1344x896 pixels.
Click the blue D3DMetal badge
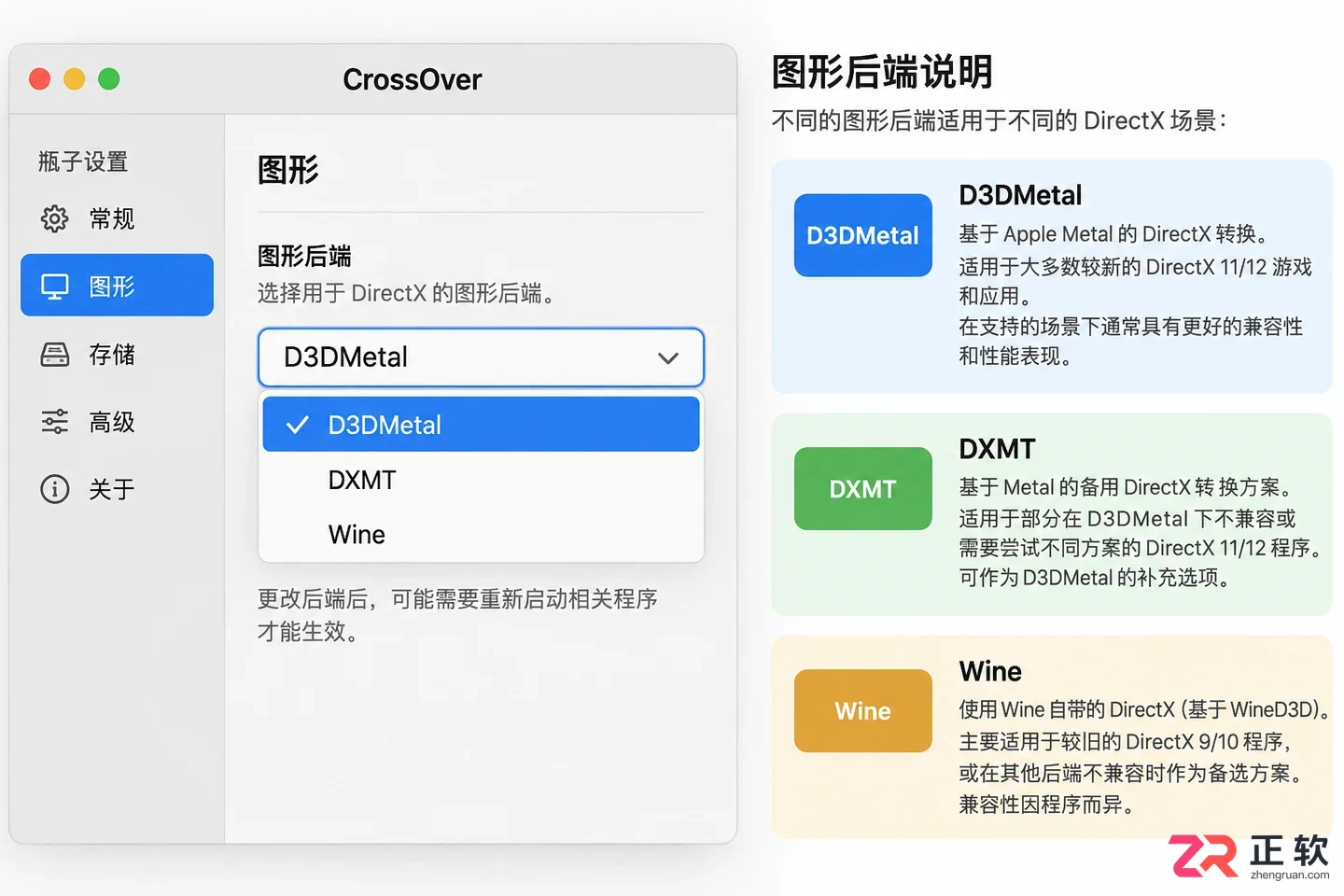click(x=862, y=235)
